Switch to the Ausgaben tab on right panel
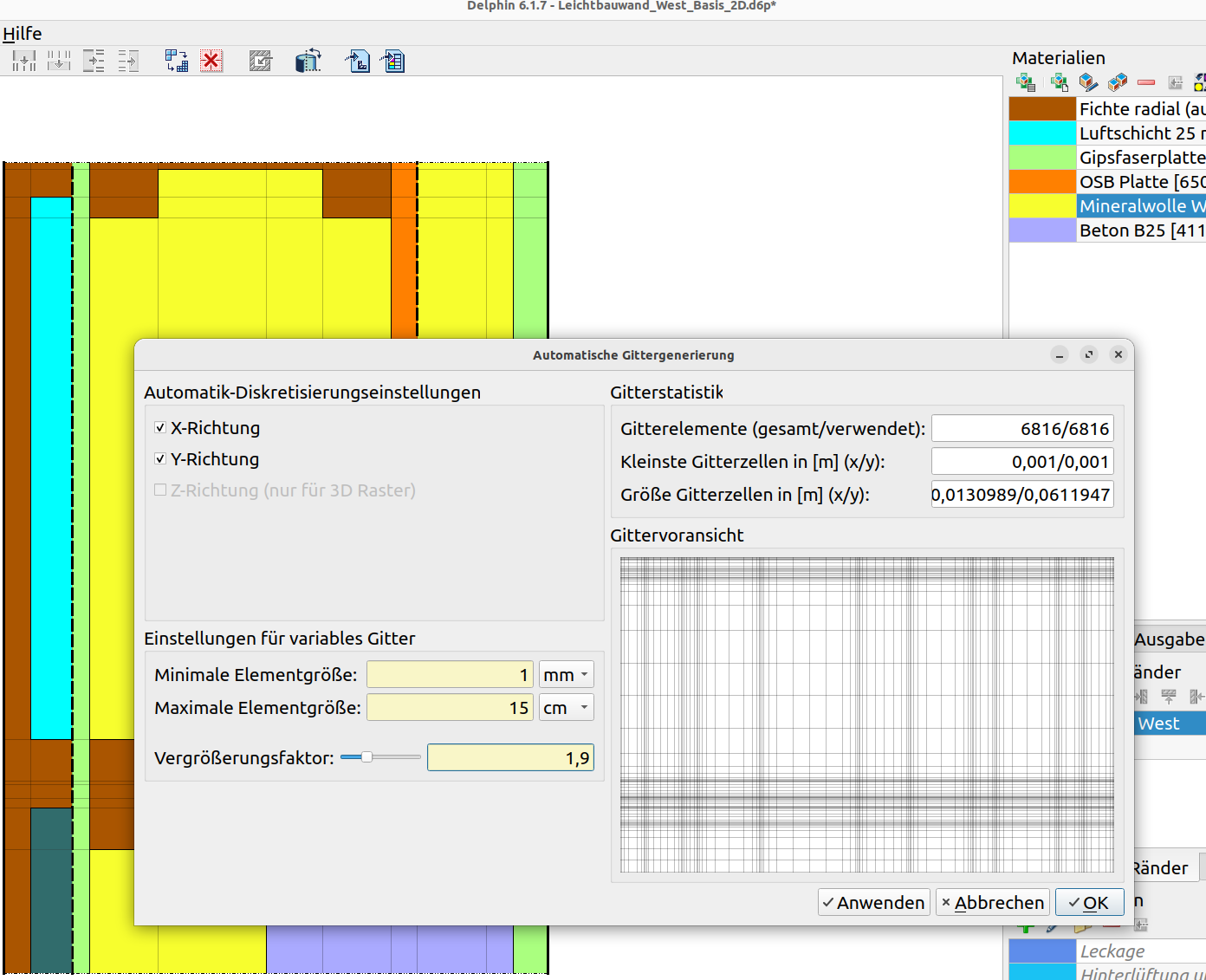This screenshot has height=980, width=1206. [1170, 639]
